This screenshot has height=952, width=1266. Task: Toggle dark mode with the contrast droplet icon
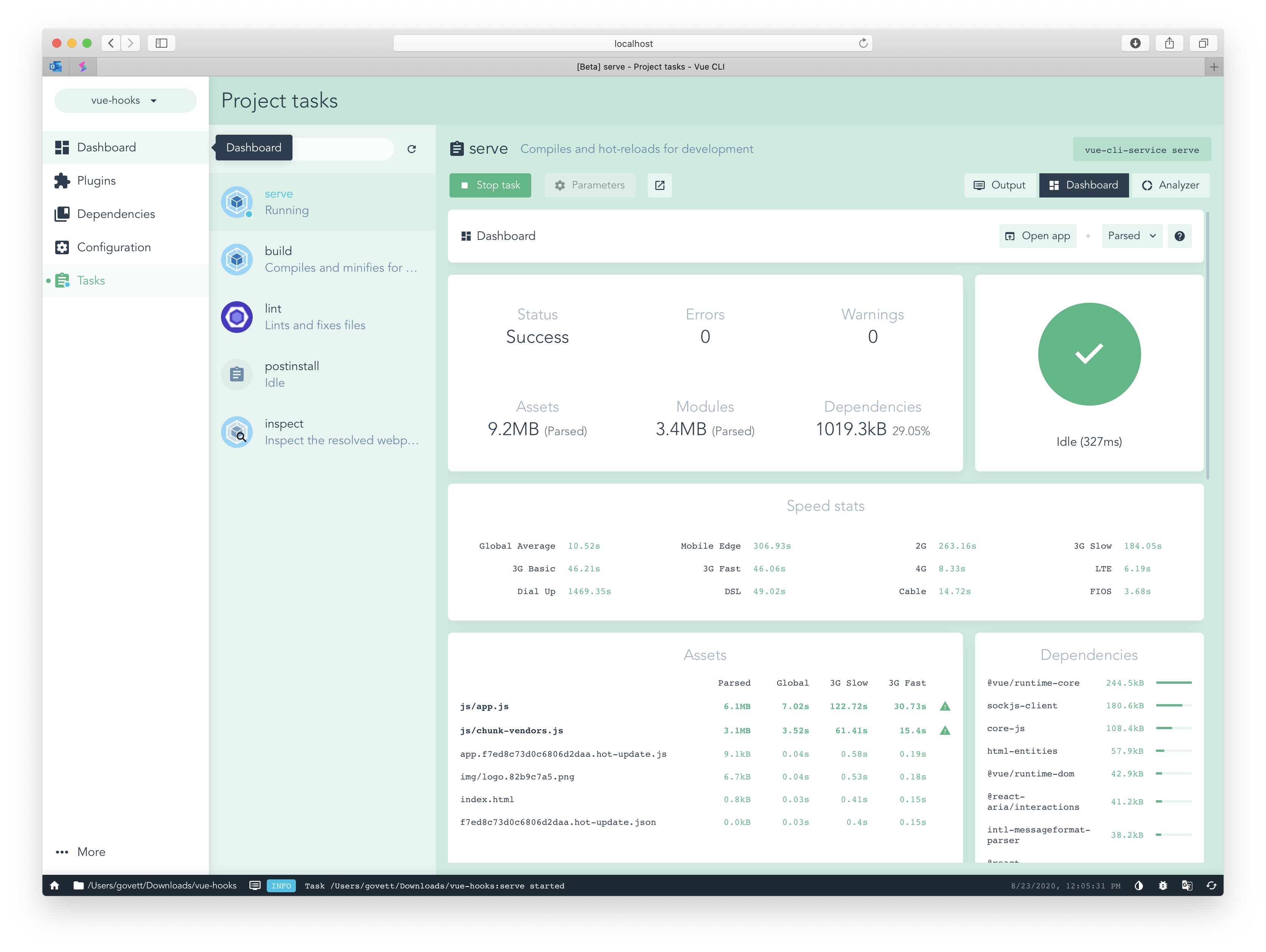click(x=1138, y=886)
